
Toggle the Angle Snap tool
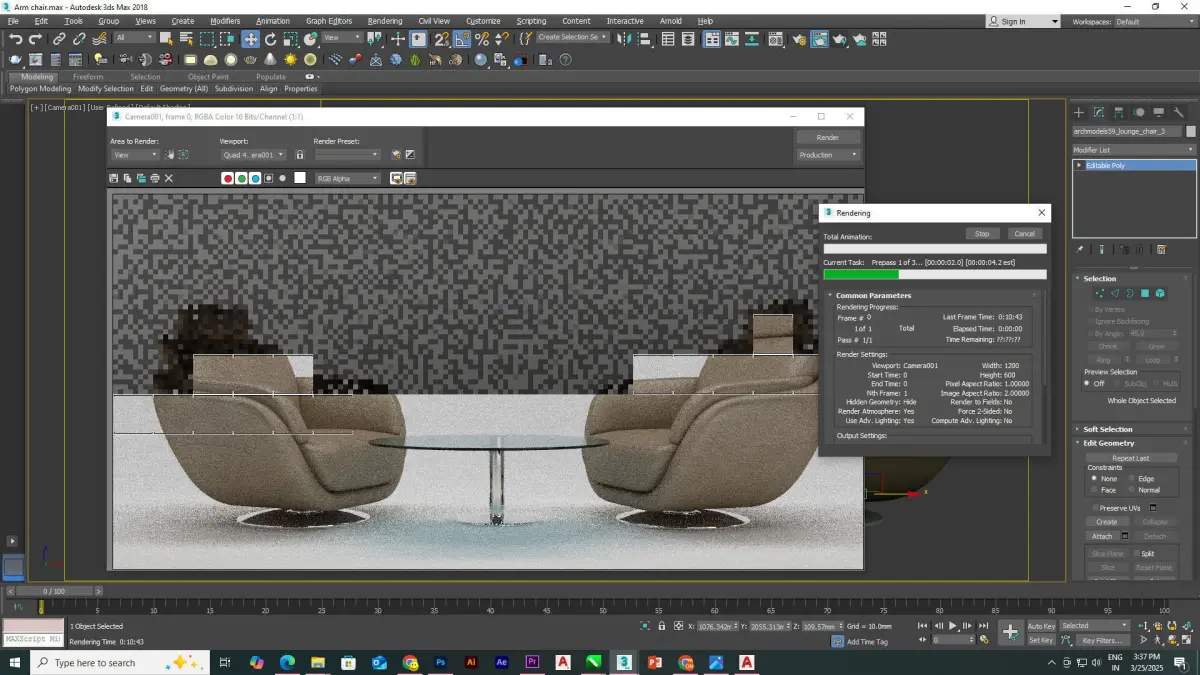(462, 39)
